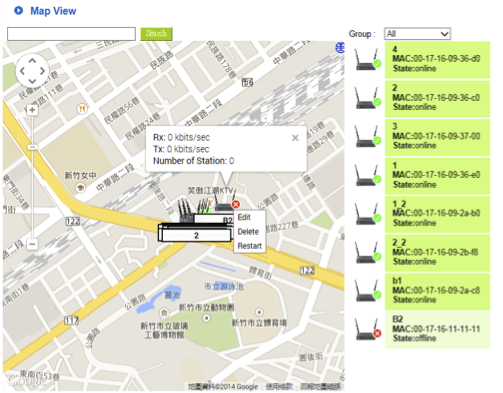Image resolution: width=503 pixels, height=393 pixels.
Task: Click the red offline marker on the map
Action: (235, 204)
